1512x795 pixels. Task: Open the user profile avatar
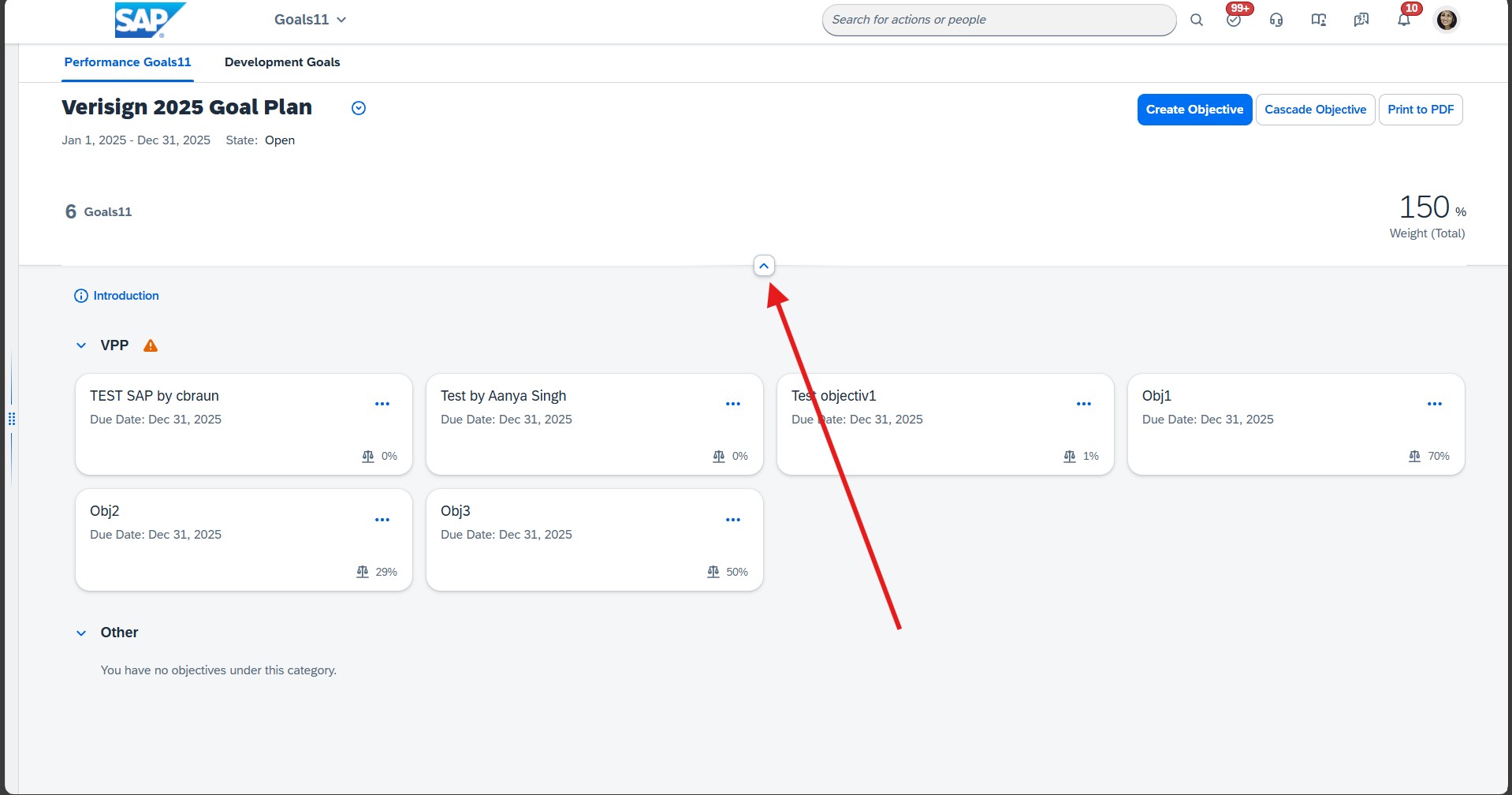(1447, 20)
